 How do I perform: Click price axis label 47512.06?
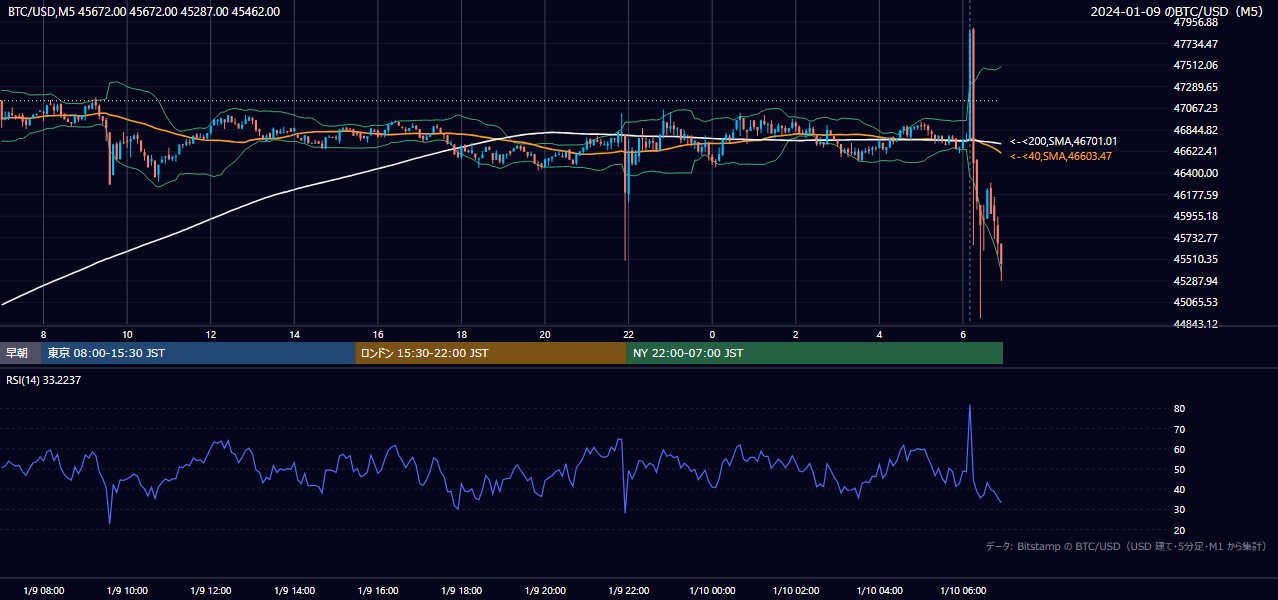1196,65
